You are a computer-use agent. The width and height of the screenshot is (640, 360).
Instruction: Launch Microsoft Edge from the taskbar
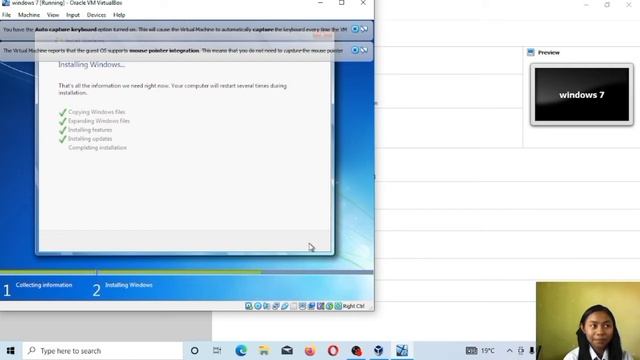[x=241, y=351]
